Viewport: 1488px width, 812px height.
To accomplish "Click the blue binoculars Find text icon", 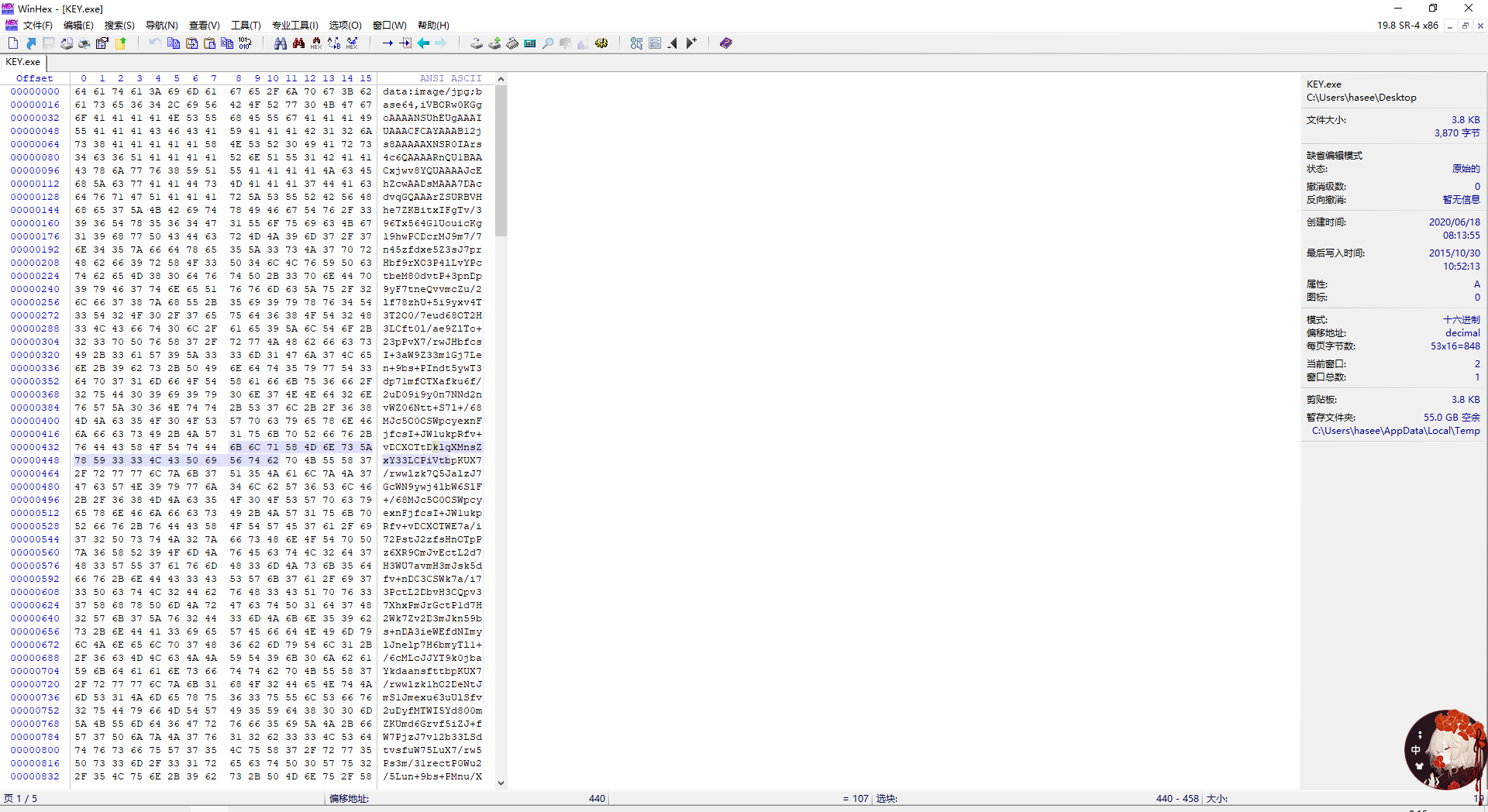I will [281, 43].
